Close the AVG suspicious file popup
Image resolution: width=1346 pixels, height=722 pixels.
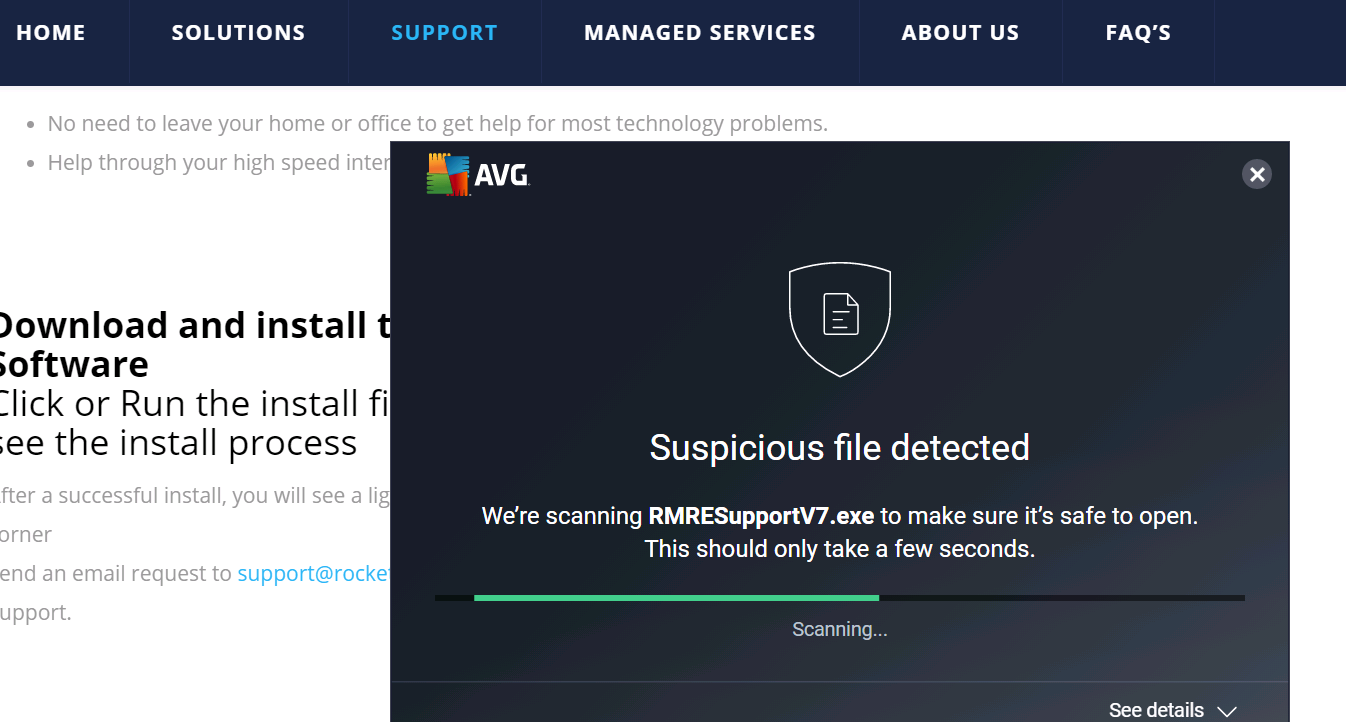pyautogui.click(x=1257, y=175)
